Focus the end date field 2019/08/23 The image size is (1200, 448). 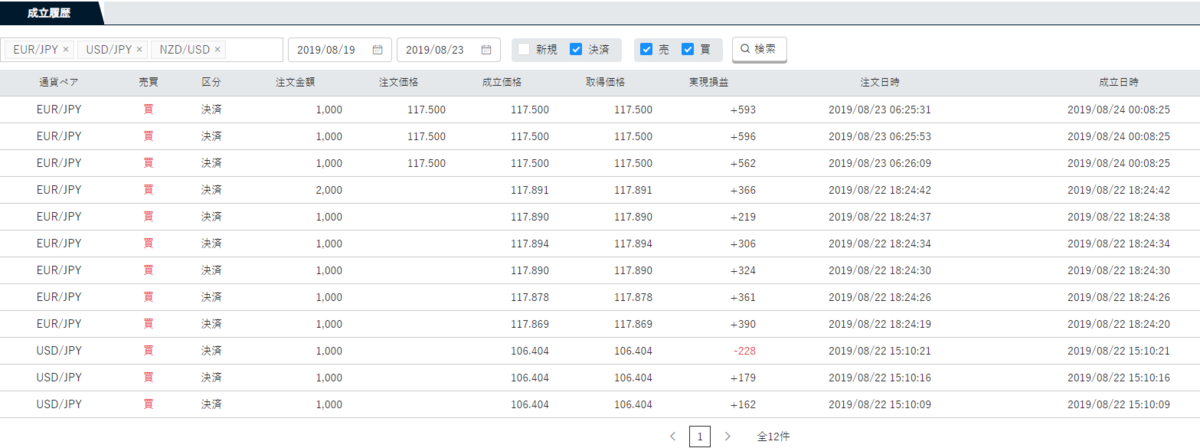pyautogui.click(x=448, y=49)
